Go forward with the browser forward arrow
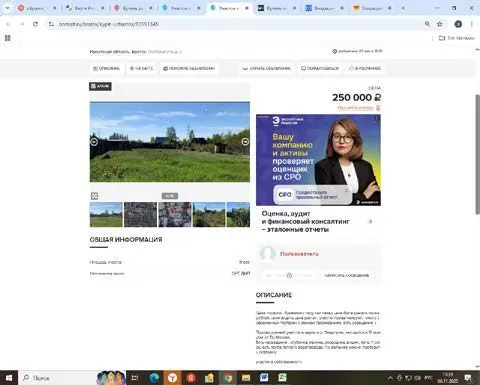Viewport: 480px width, 385px height. [x=22, y=24]
